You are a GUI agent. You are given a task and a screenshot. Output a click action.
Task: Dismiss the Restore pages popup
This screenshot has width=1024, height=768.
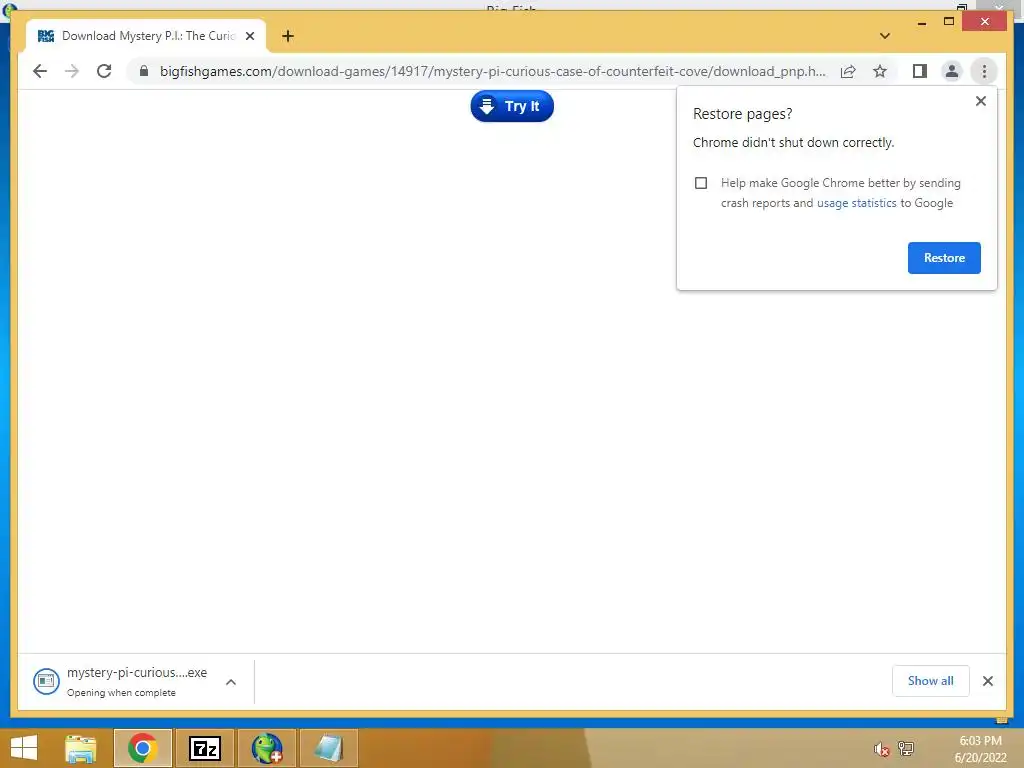pos(980,101)
